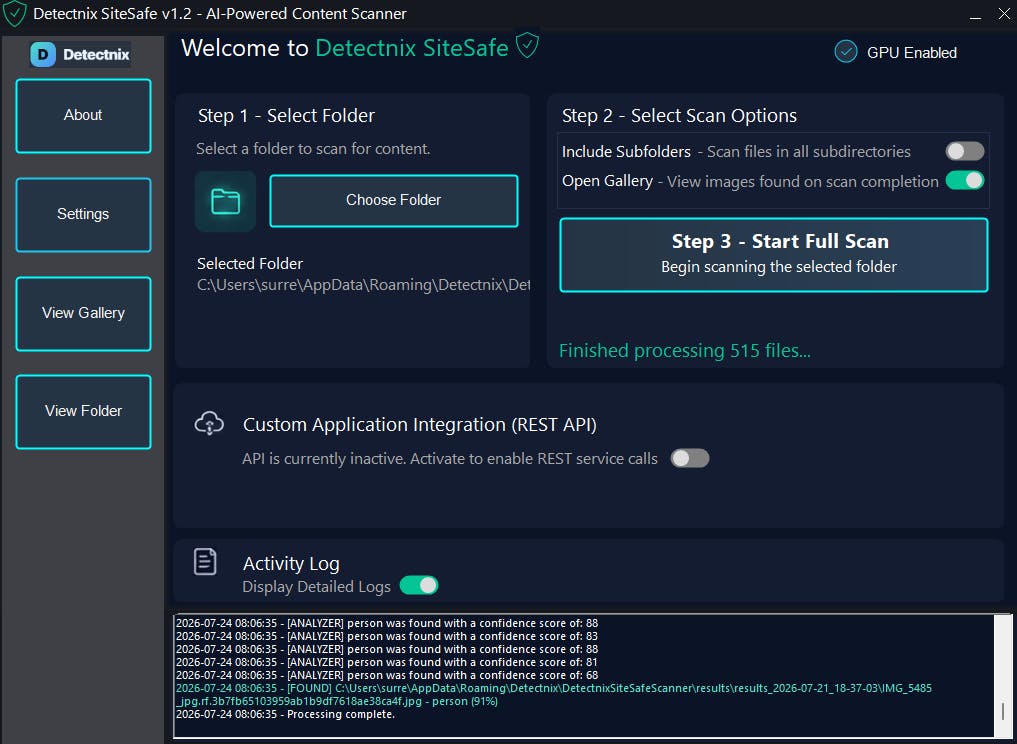This screenshot has height=744, width=1017.
Task: Click 'Custom Application Integration (REST API)' heading
Action: 420,424
